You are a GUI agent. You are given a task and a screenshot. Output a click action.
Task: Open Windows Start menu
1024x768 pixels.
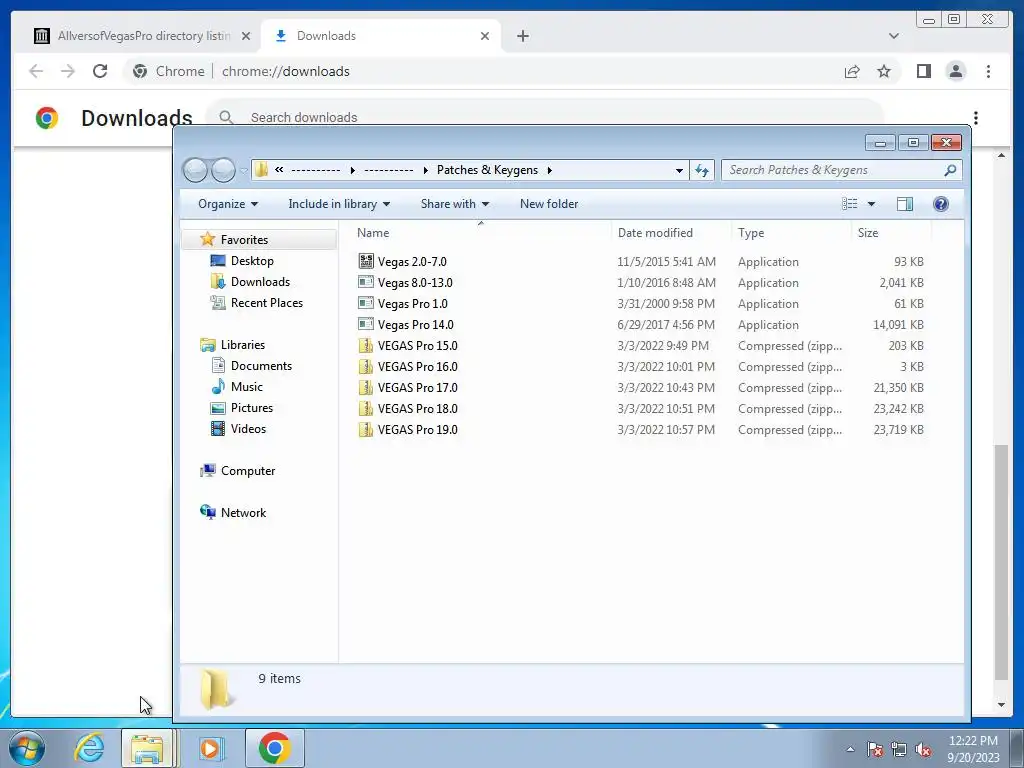point(27,748)
